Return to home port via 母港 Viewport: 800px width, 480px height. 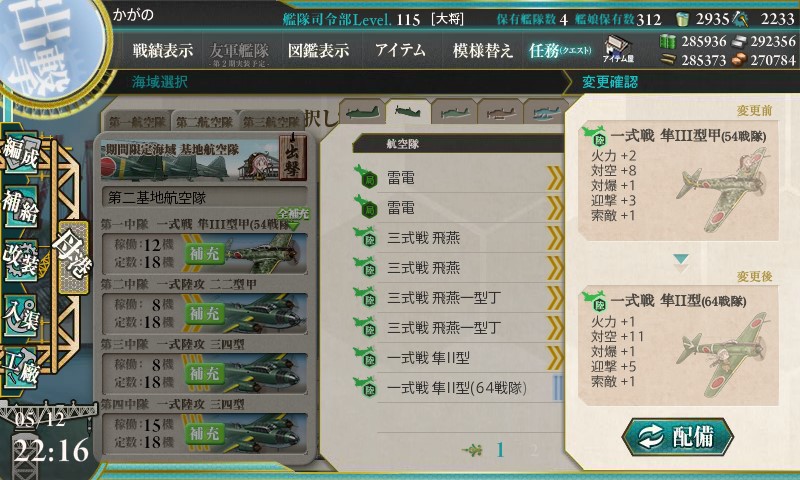click(x=72, y=257)
